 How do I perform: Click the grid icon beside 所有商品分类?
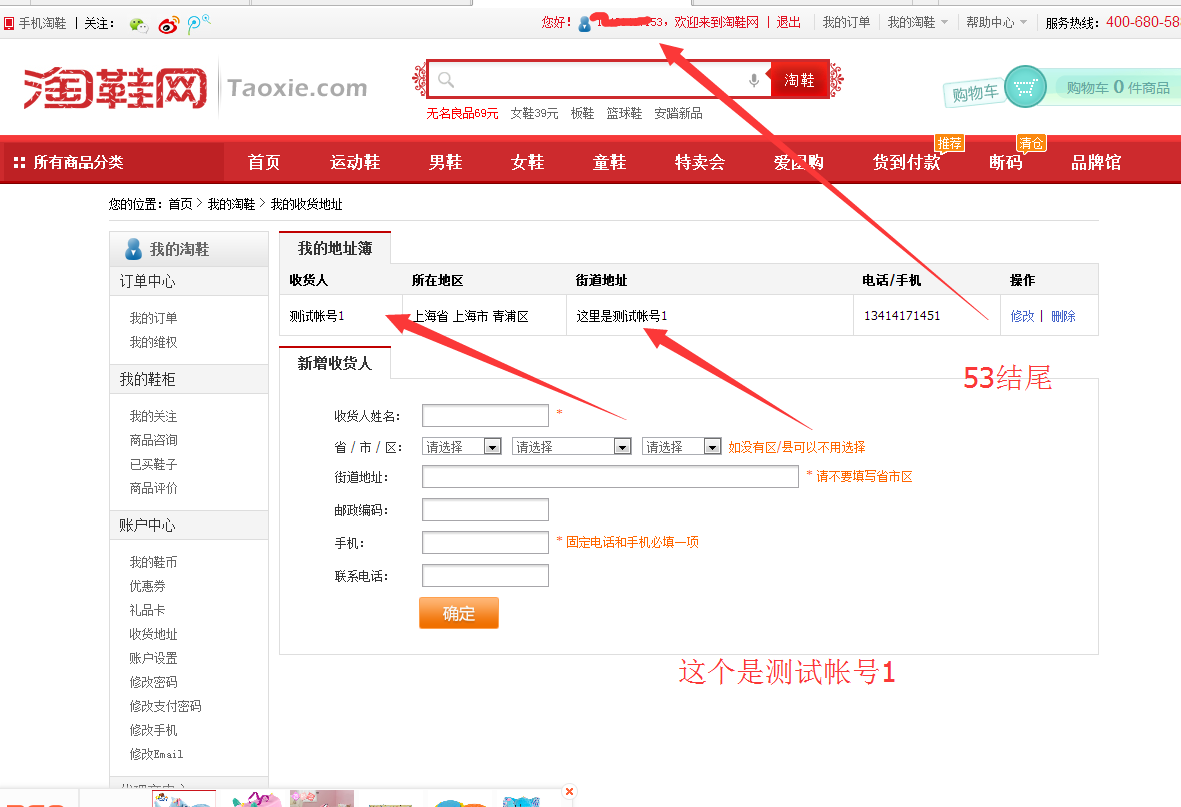[20, 162]
